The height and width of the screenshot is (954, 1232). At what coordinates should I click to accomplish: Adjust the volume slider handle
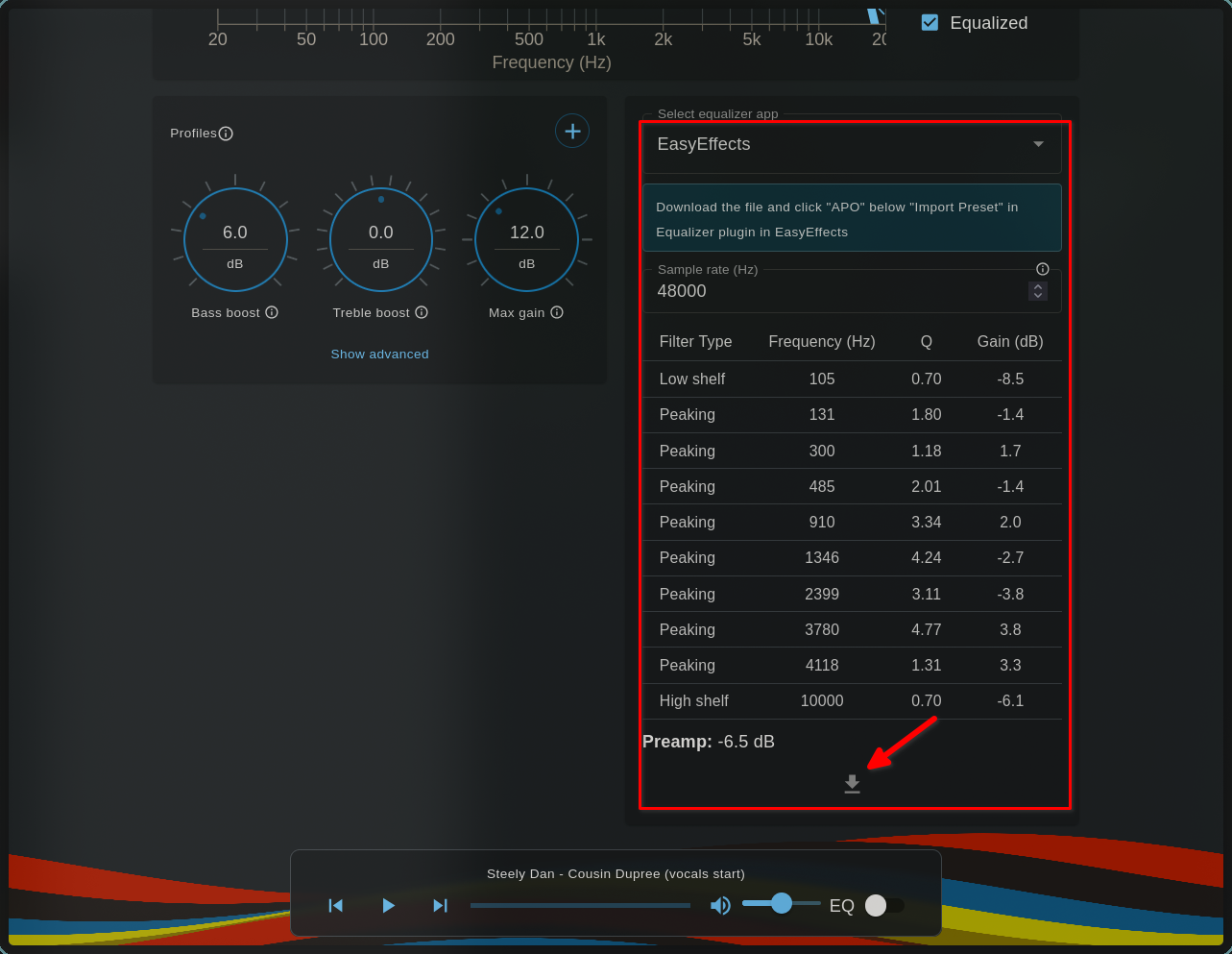pos(782,903)
